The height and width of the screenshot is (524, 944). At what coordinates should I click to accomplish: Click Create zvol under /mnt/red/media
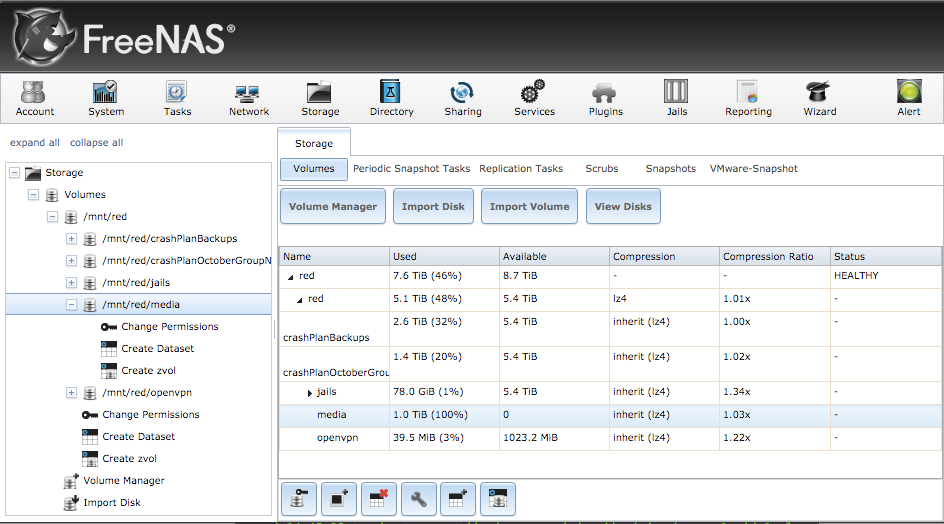(149, 370)
